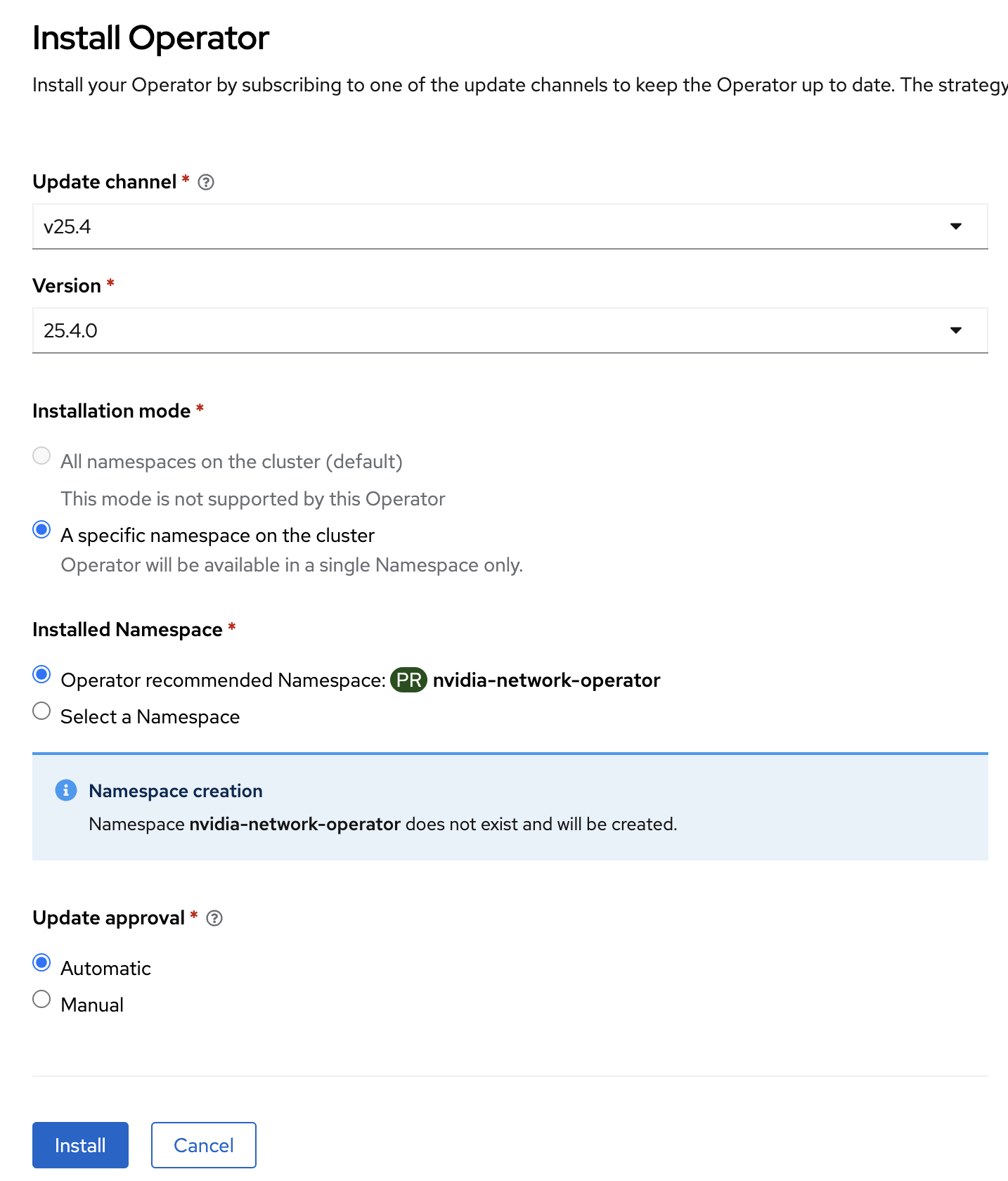Select A specific namespace radio button
Image resolution: width=1008 pixels, height=1181 pixels.
point(42,530)
